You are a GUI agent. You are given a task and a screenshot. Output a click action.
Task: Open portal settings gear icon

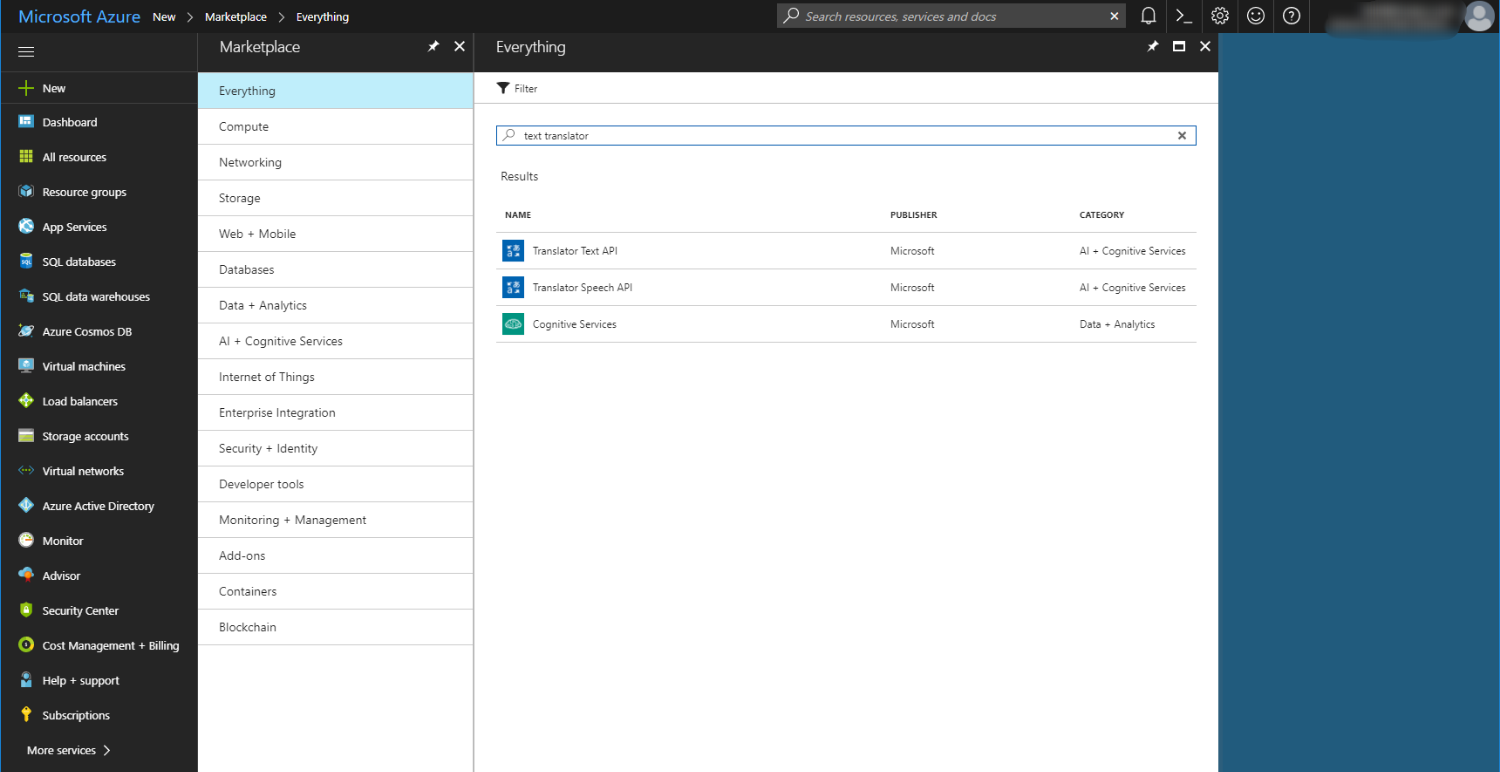tap(1220, 16)
